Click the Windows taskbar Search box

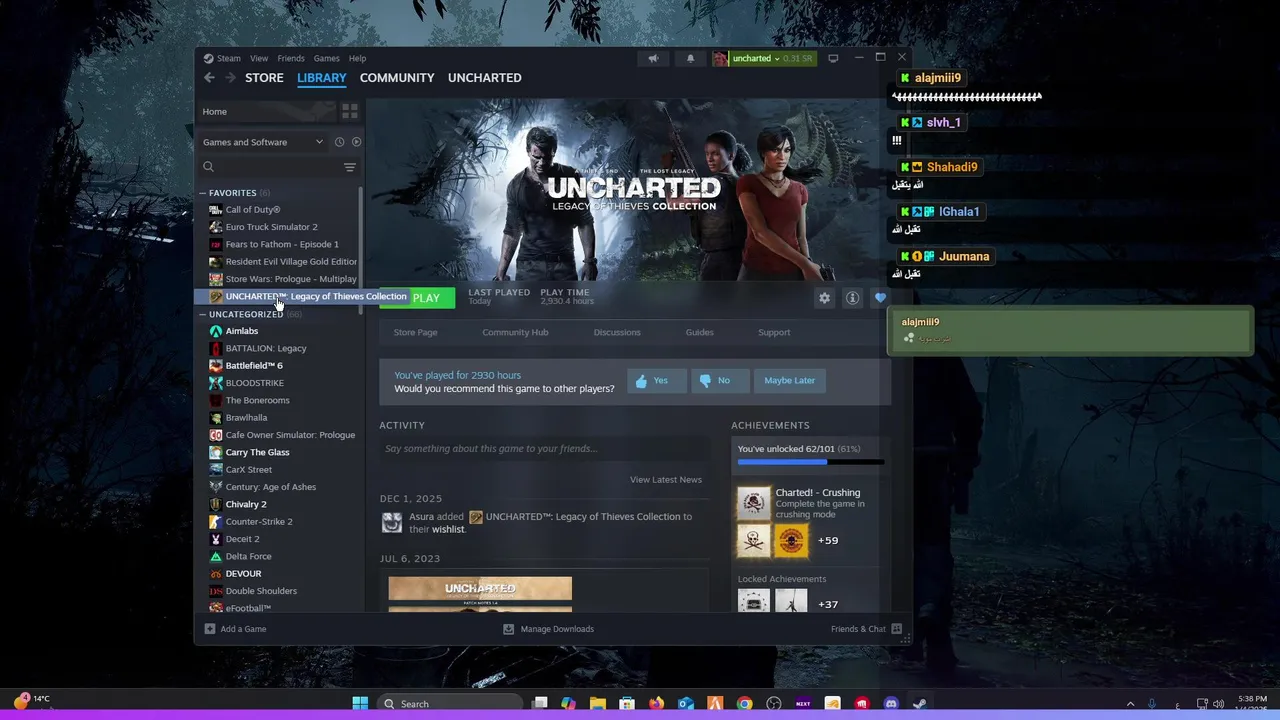point(450,704)
